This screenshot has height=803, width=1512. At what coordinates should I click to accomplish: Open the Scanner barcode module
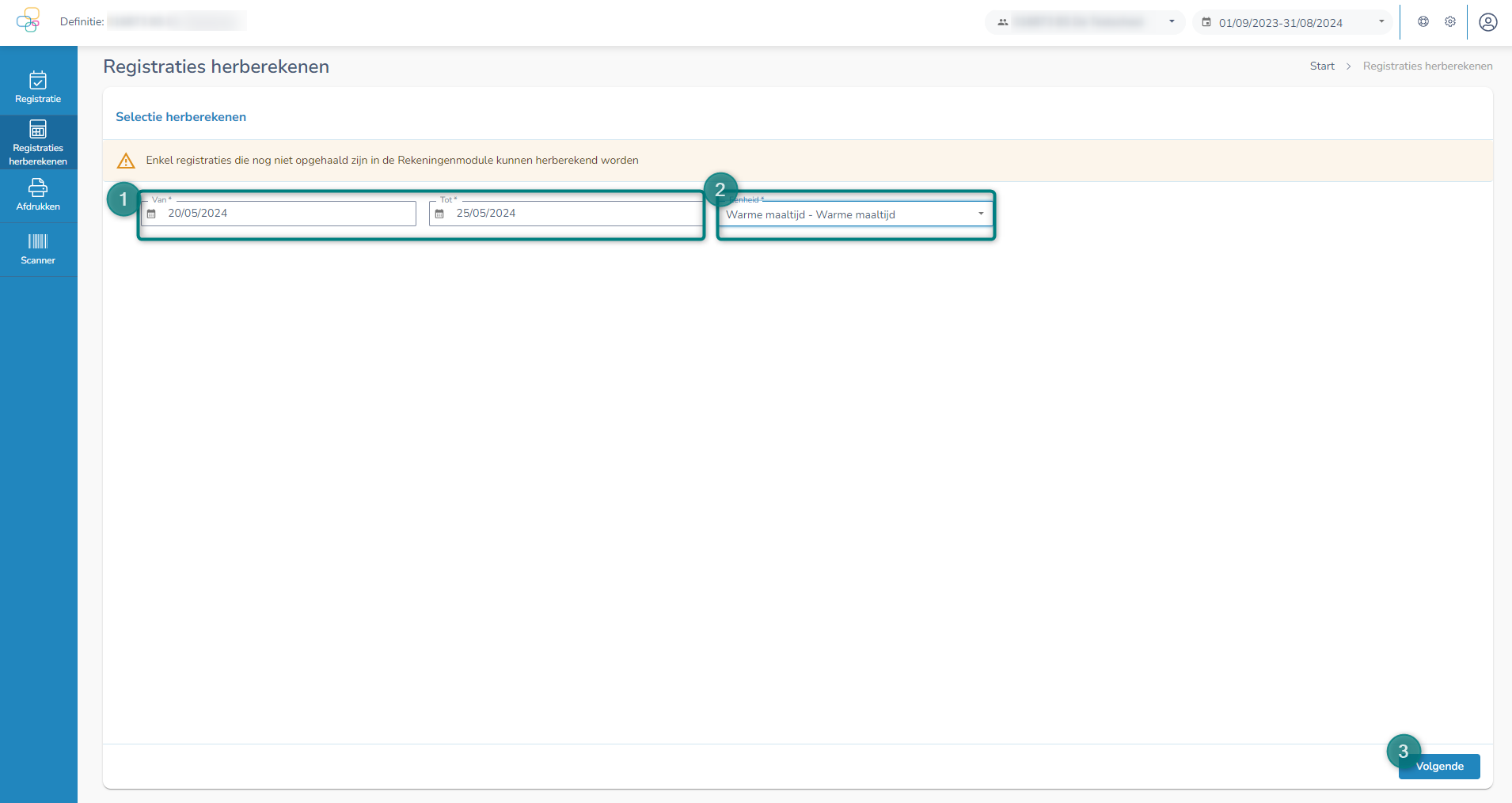click(38, 249)
